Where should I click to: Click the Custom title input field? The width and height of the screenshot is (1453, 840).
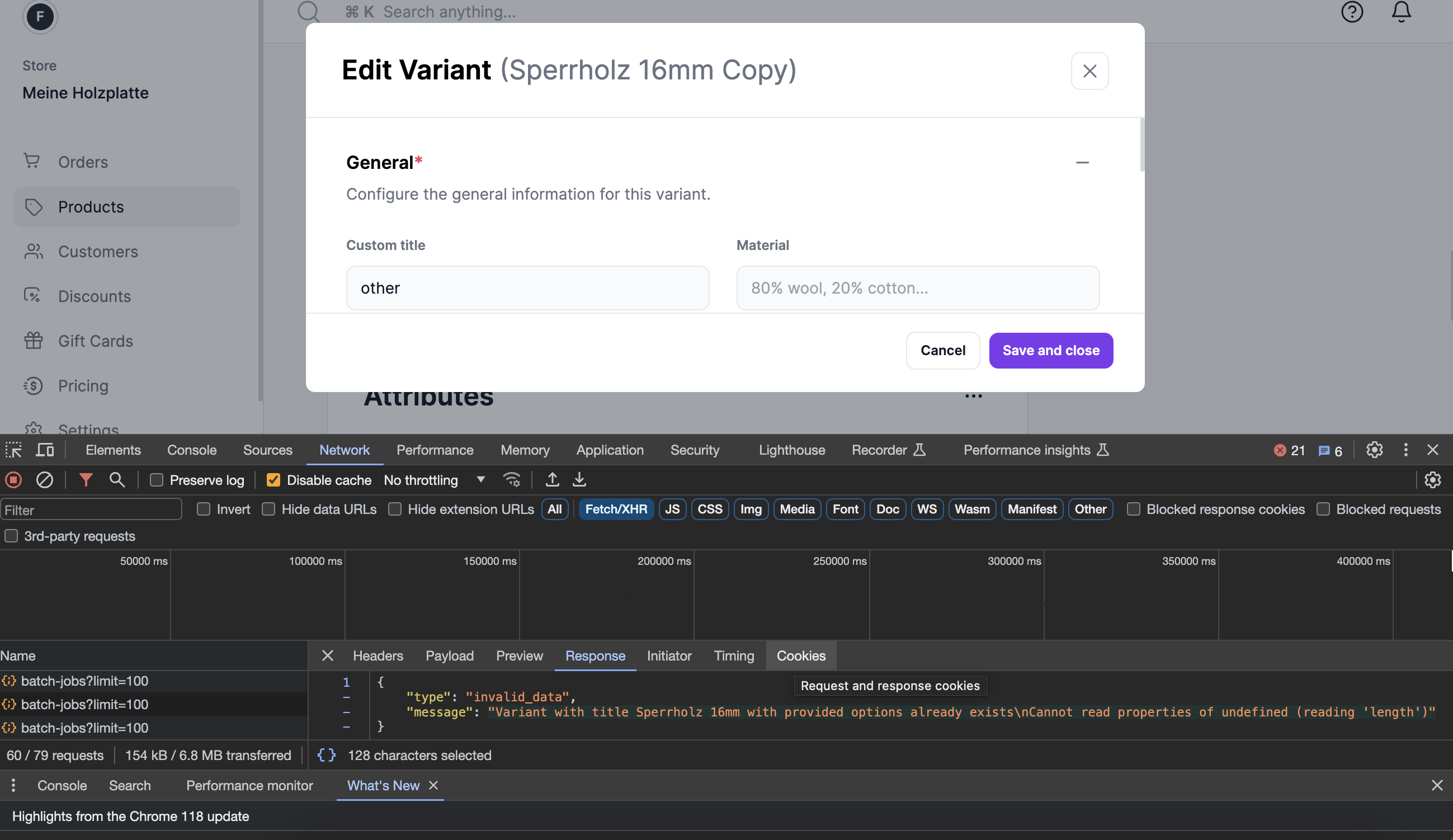[x=527, y=287]
